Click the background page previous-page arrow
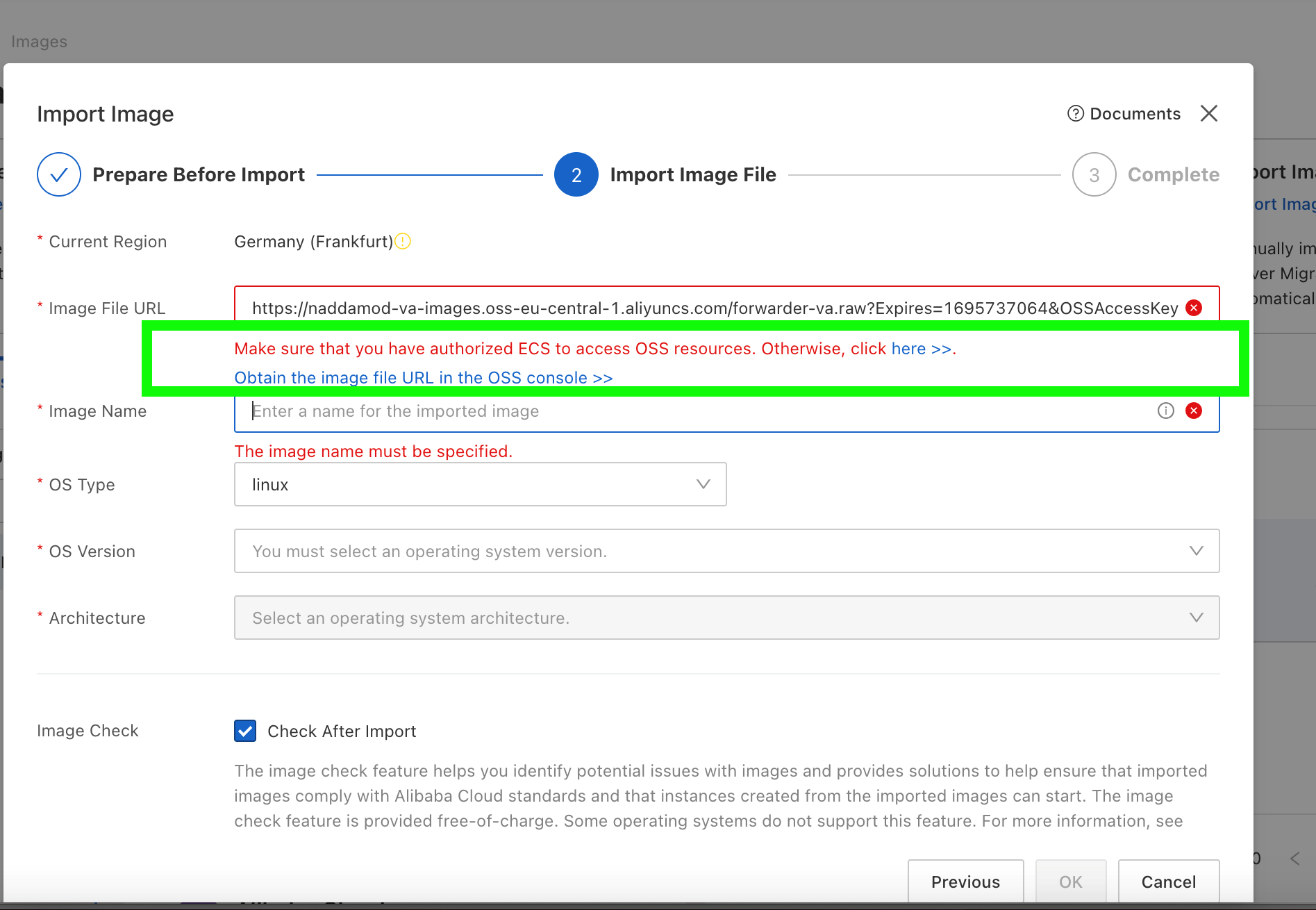This screenshot has width=1316, height=910. click(x=1295, y=859)
